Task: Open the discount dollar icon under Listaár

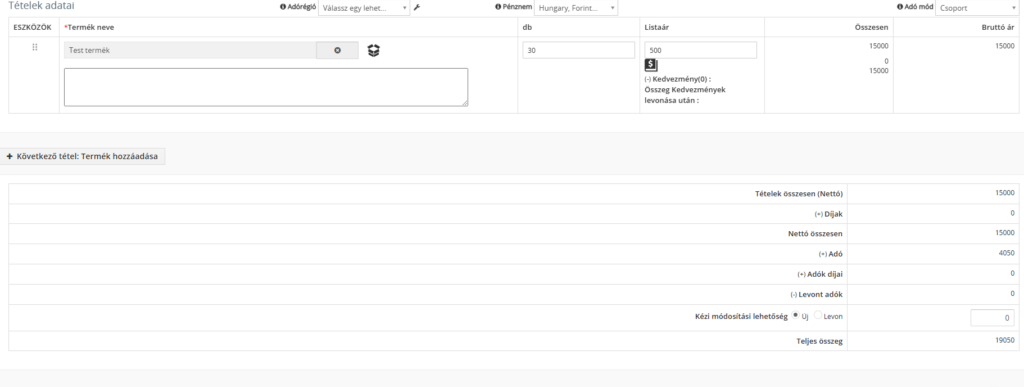Action: click(x=651, y=65)
